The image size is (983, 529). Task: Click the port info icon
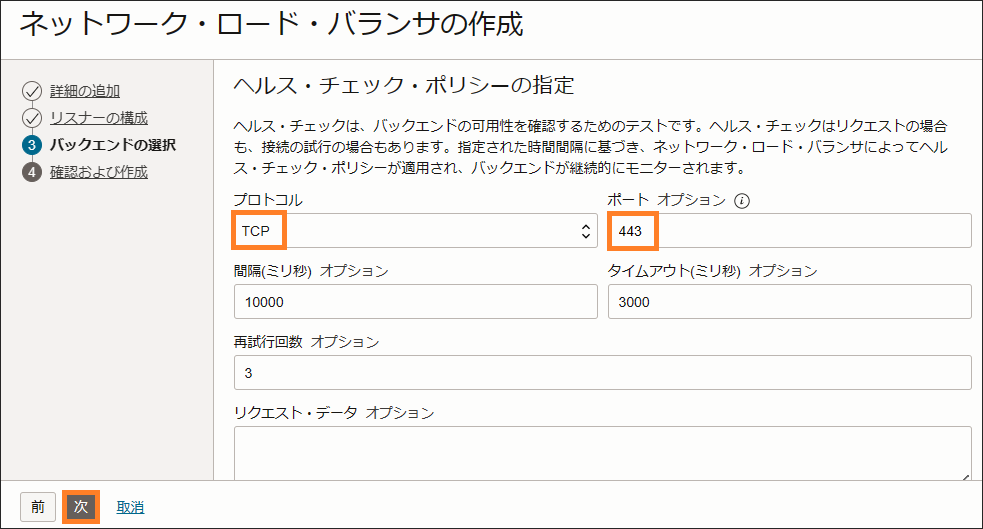coord(742,201)
